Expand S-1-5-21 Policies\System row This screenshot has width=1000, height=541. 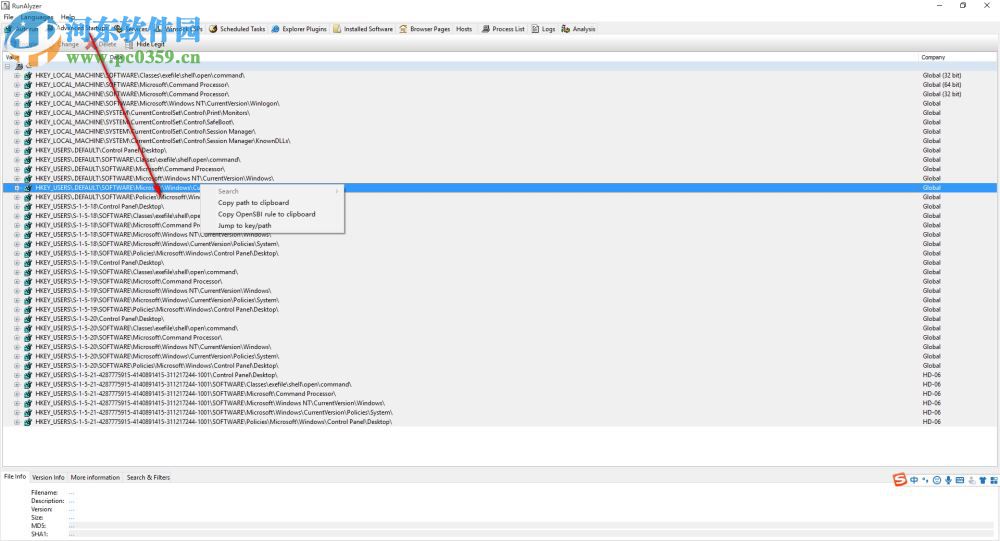click(17, 413)
